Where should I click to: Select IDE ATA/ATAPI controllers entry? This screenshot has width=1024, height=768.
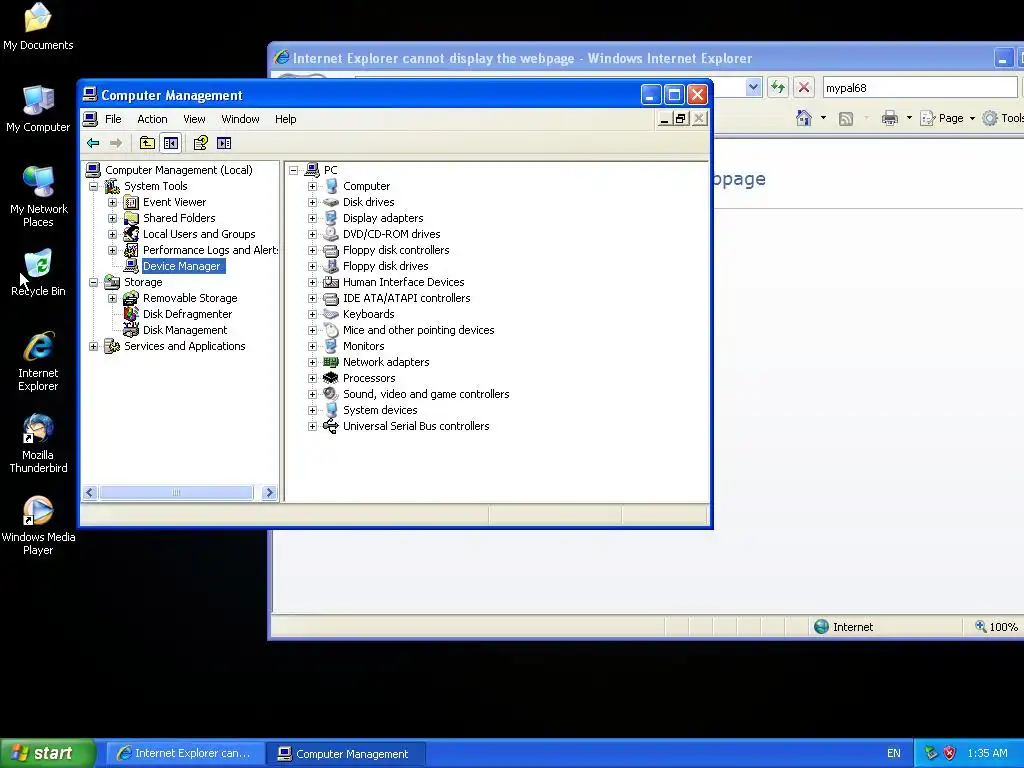pyautogui.click(x=406, y=298)
